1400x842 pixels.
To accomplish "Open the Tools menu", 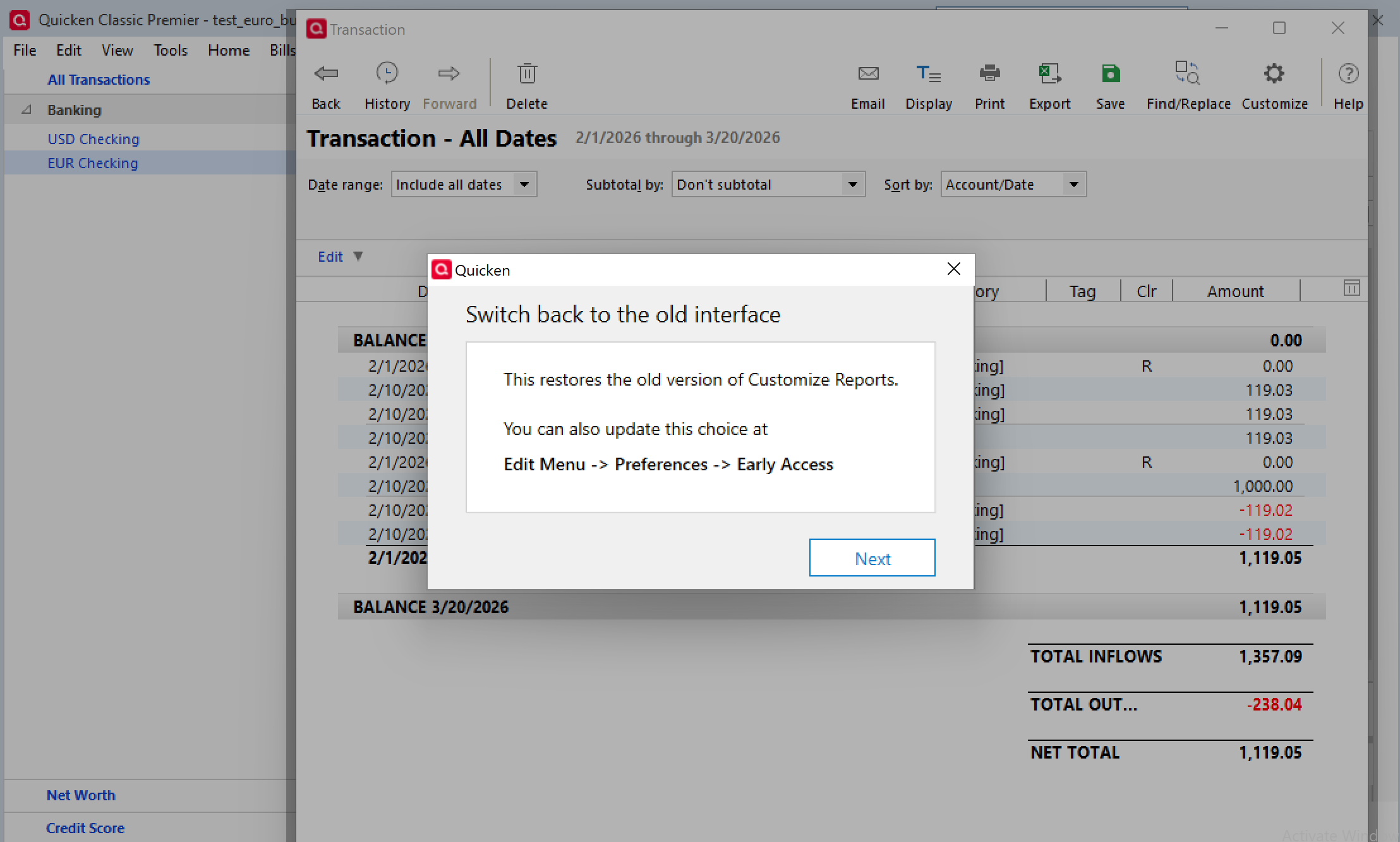I will [x=170, y=50].
